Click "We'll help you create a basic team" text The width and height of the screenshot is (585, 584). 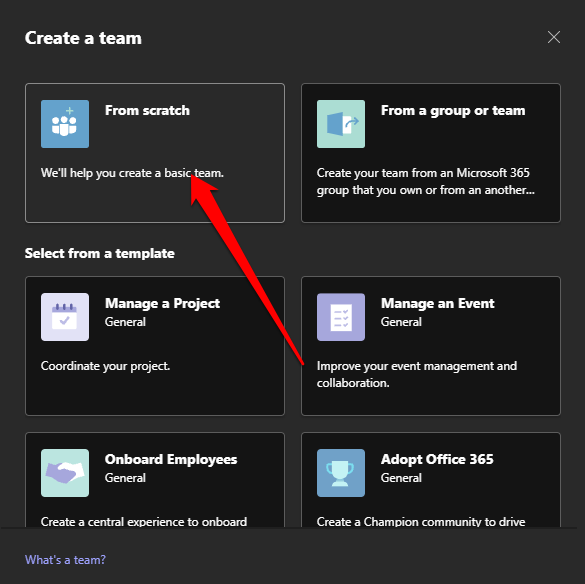[x=132, y=173]
